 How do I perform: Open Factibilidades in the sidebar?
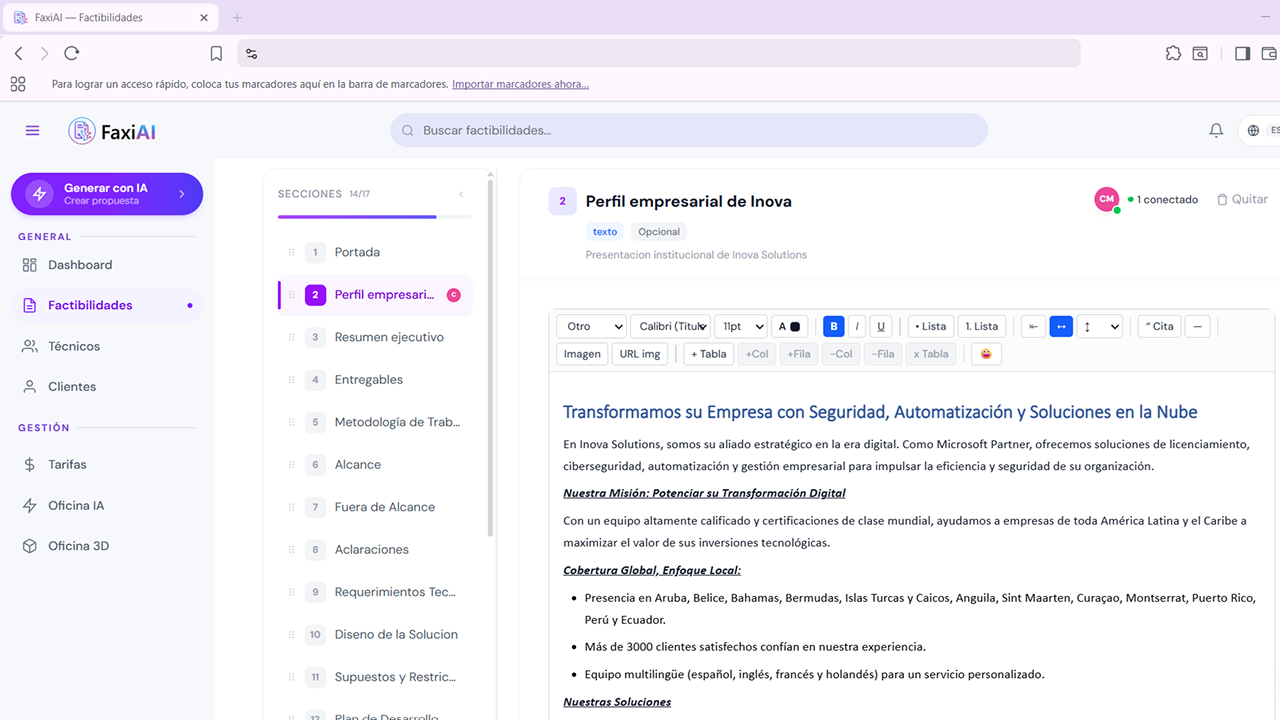click(x=107, y=305)
